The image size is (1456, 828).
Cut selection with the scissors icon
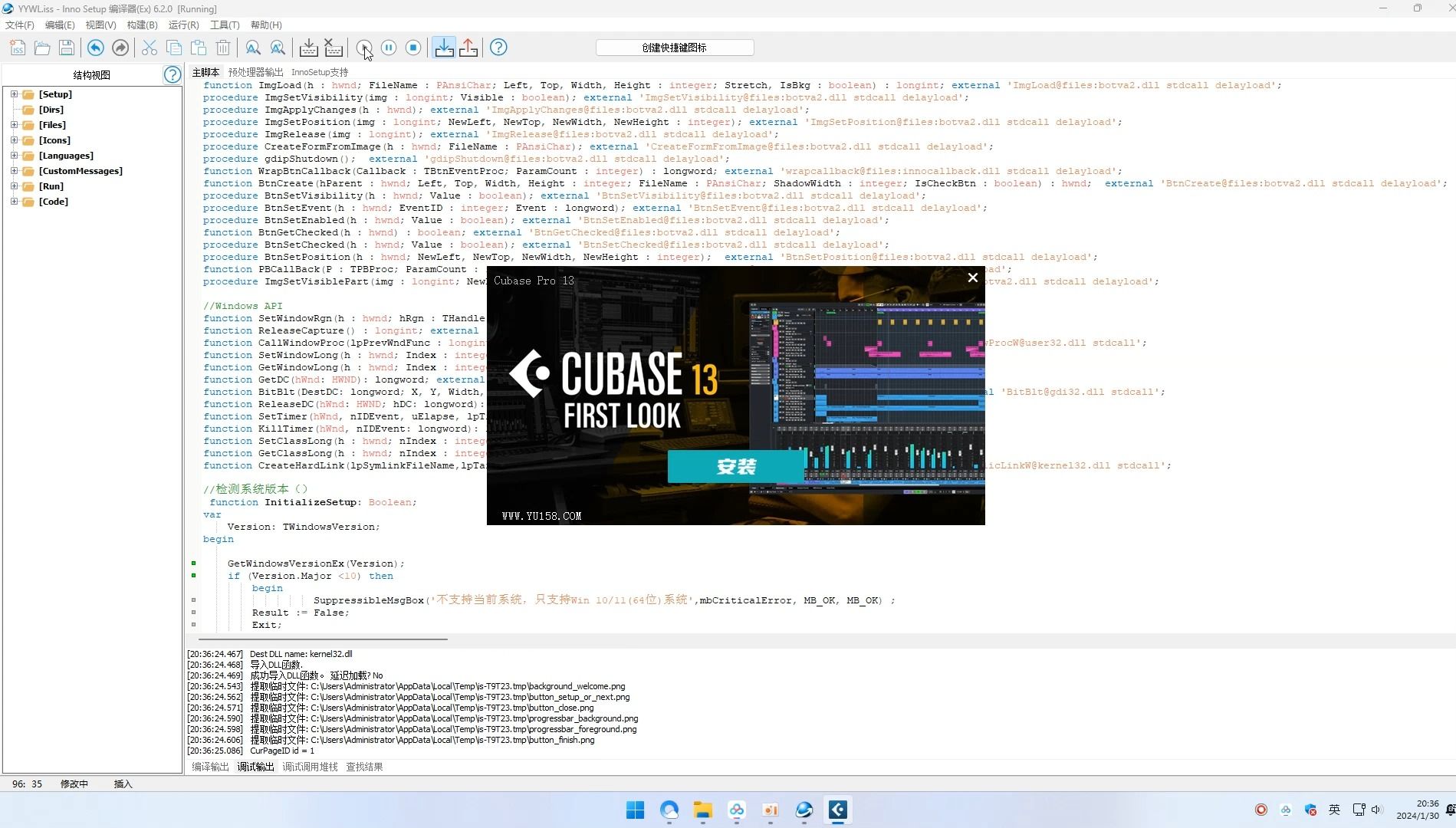click(150, 48)
